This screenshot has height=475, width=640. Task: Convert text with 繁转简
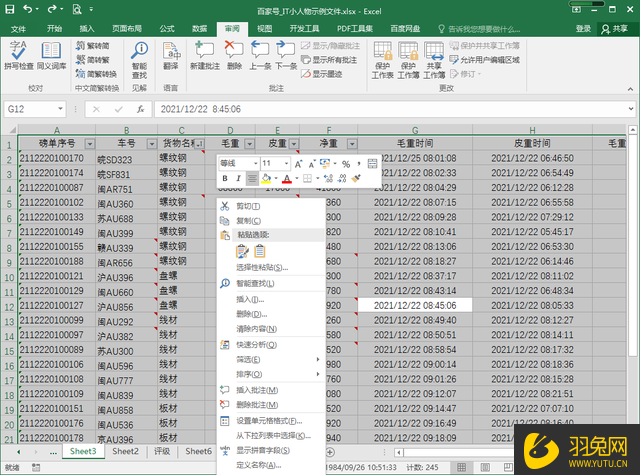pos(93,46)
